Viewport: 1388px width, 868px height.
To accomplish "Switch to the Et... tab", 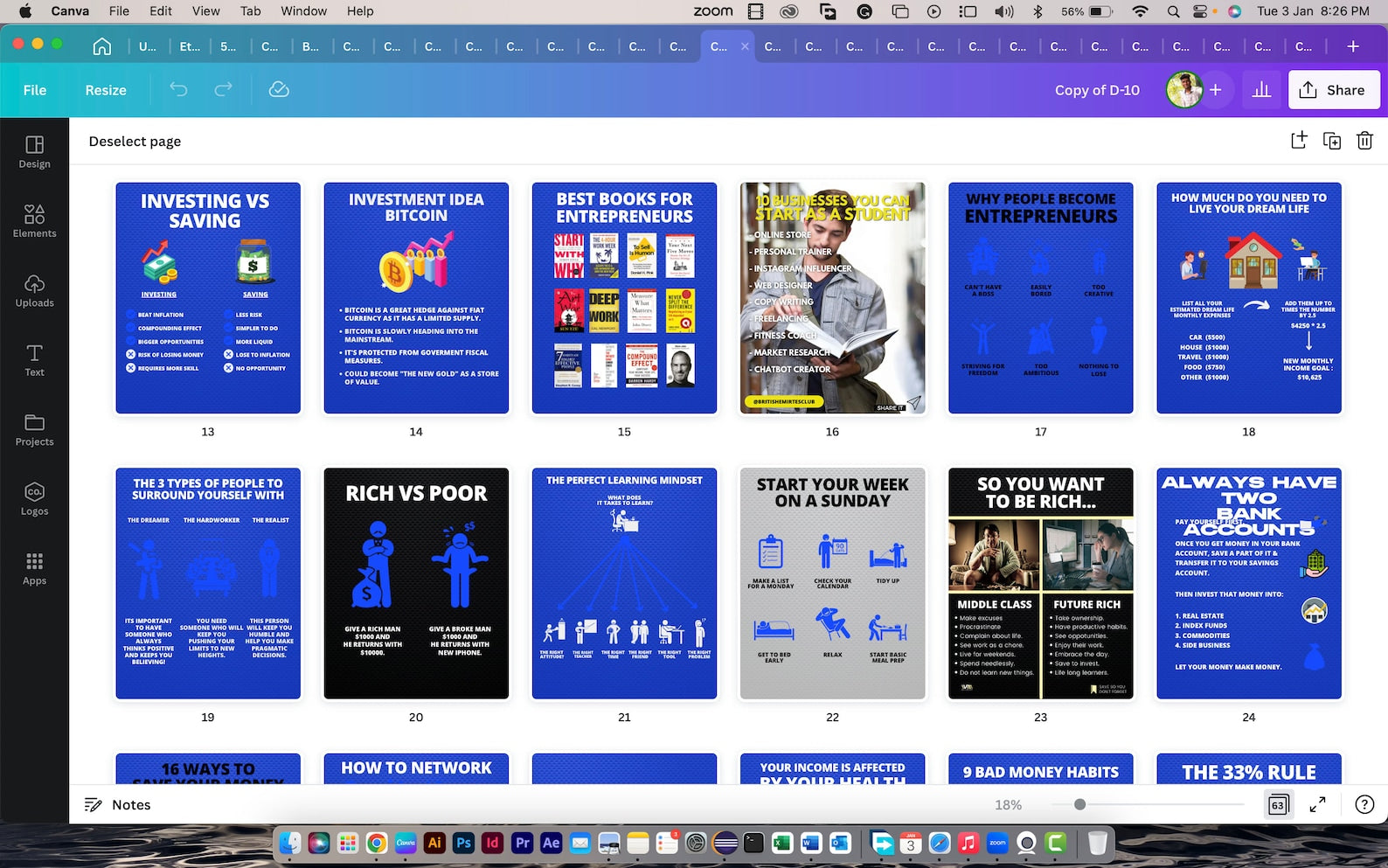I will [x=190, y=46].
